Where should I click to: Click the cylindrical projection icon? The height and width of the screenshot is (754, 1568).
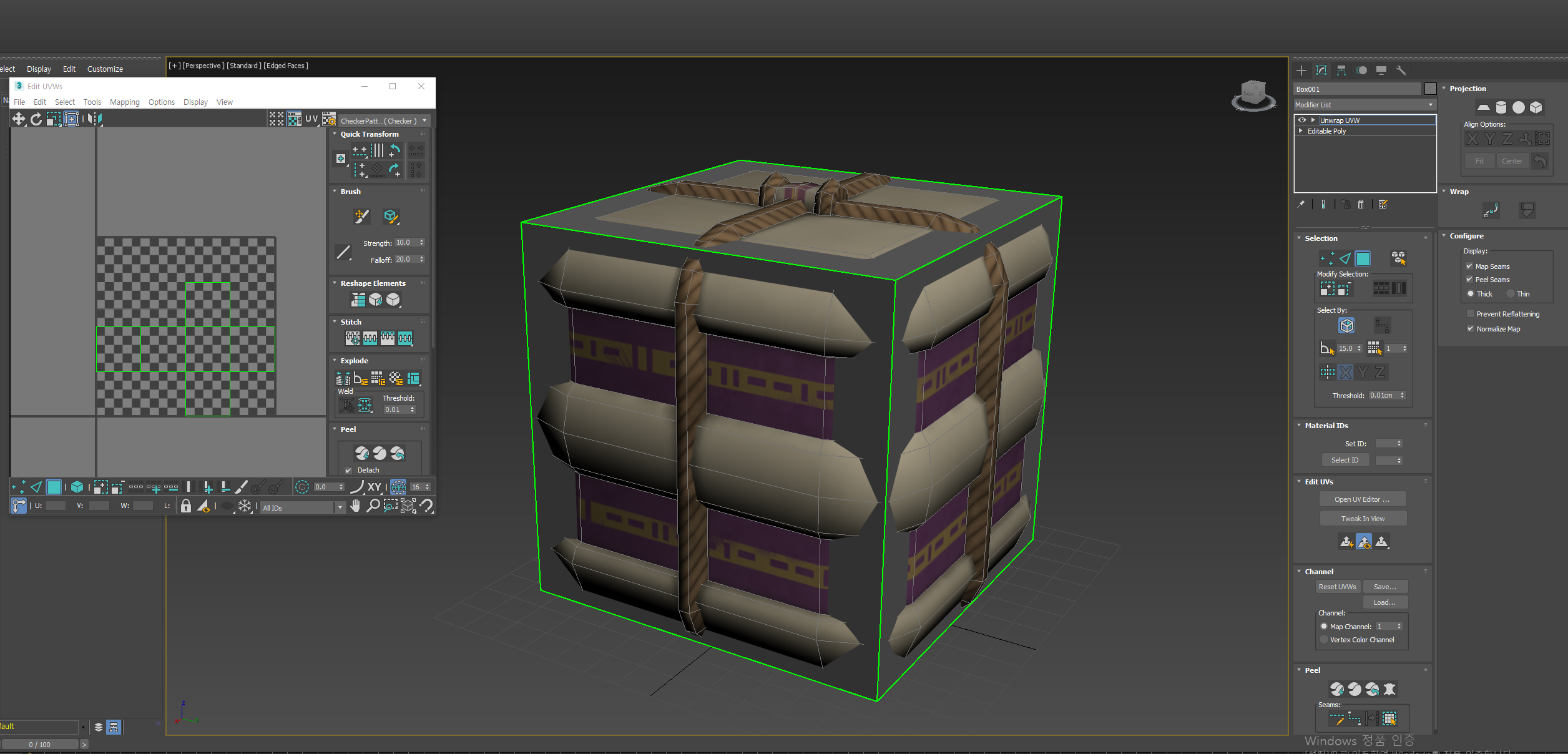(1501, 107)
